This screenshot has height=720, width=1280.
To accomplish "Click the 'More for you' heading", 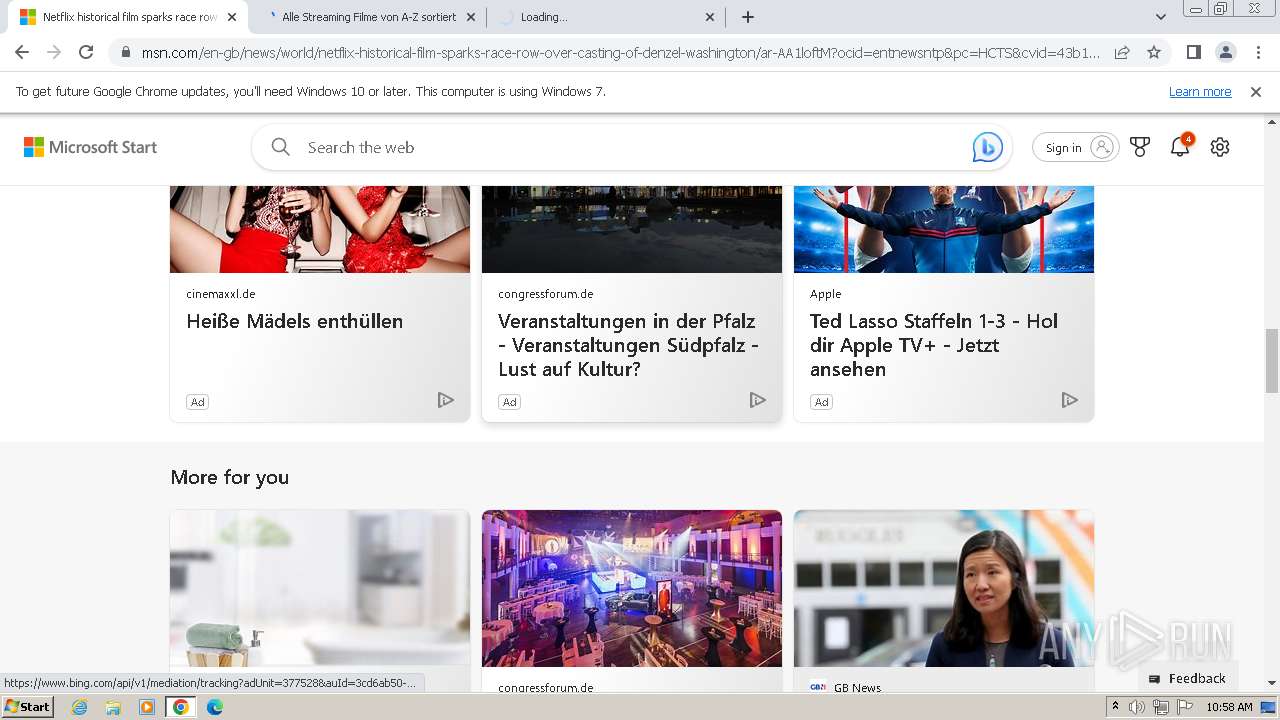I will pyautogui.click(x=230, y=477).
